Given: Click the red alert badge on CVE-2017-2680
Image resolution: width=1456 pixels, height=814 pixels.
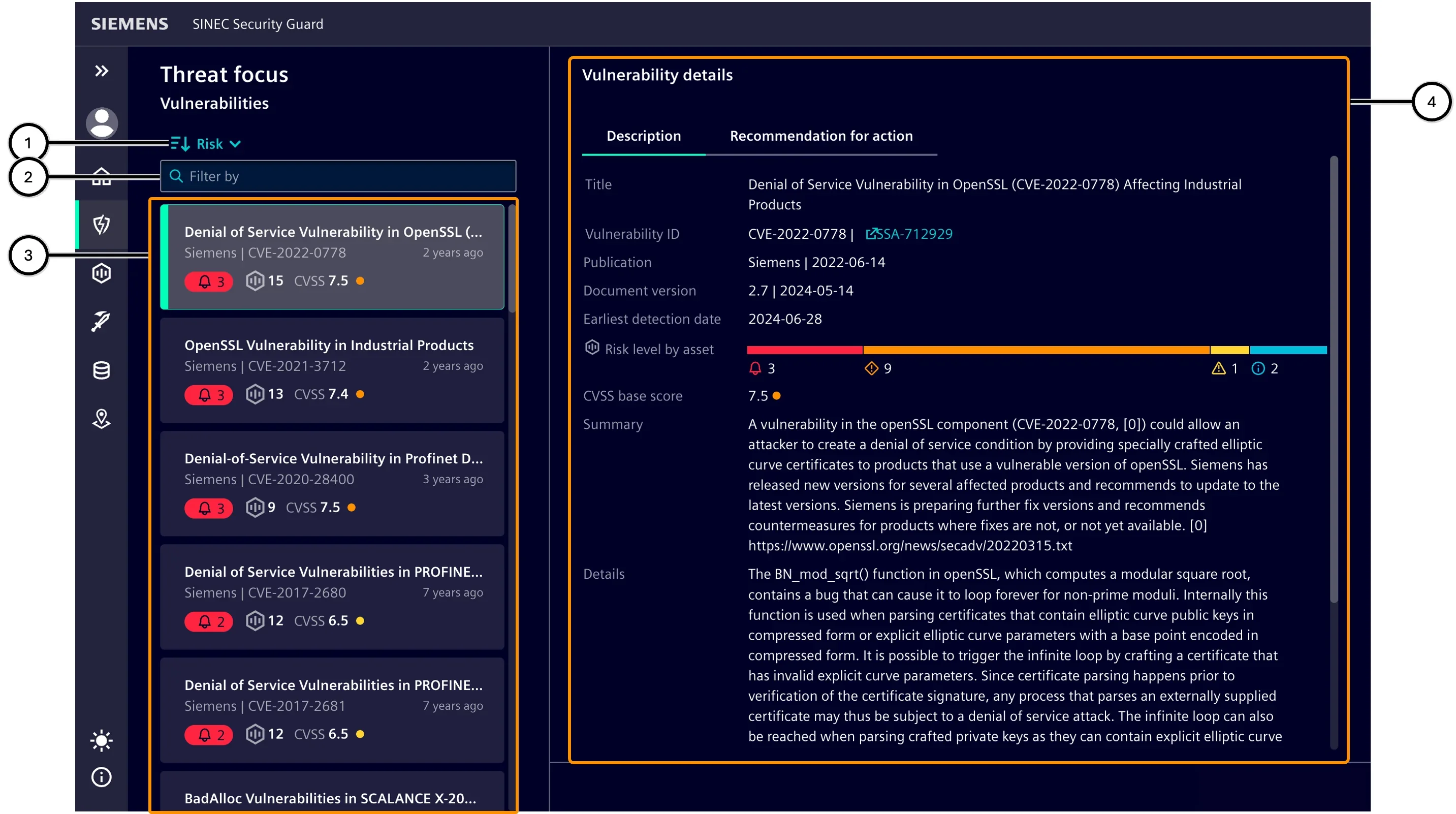Looking at the screenshot, I should click(x=209, y=621).
